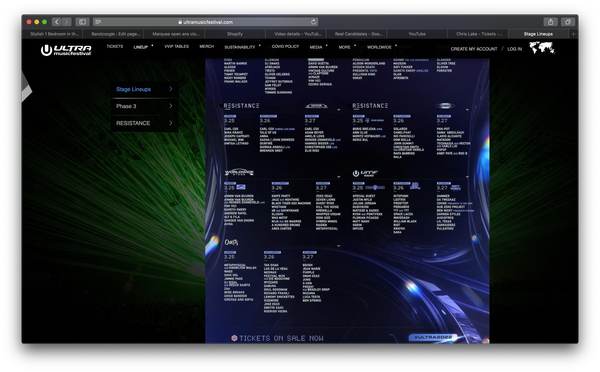Switch to the Reel Candidates tab

pos(358,34)
